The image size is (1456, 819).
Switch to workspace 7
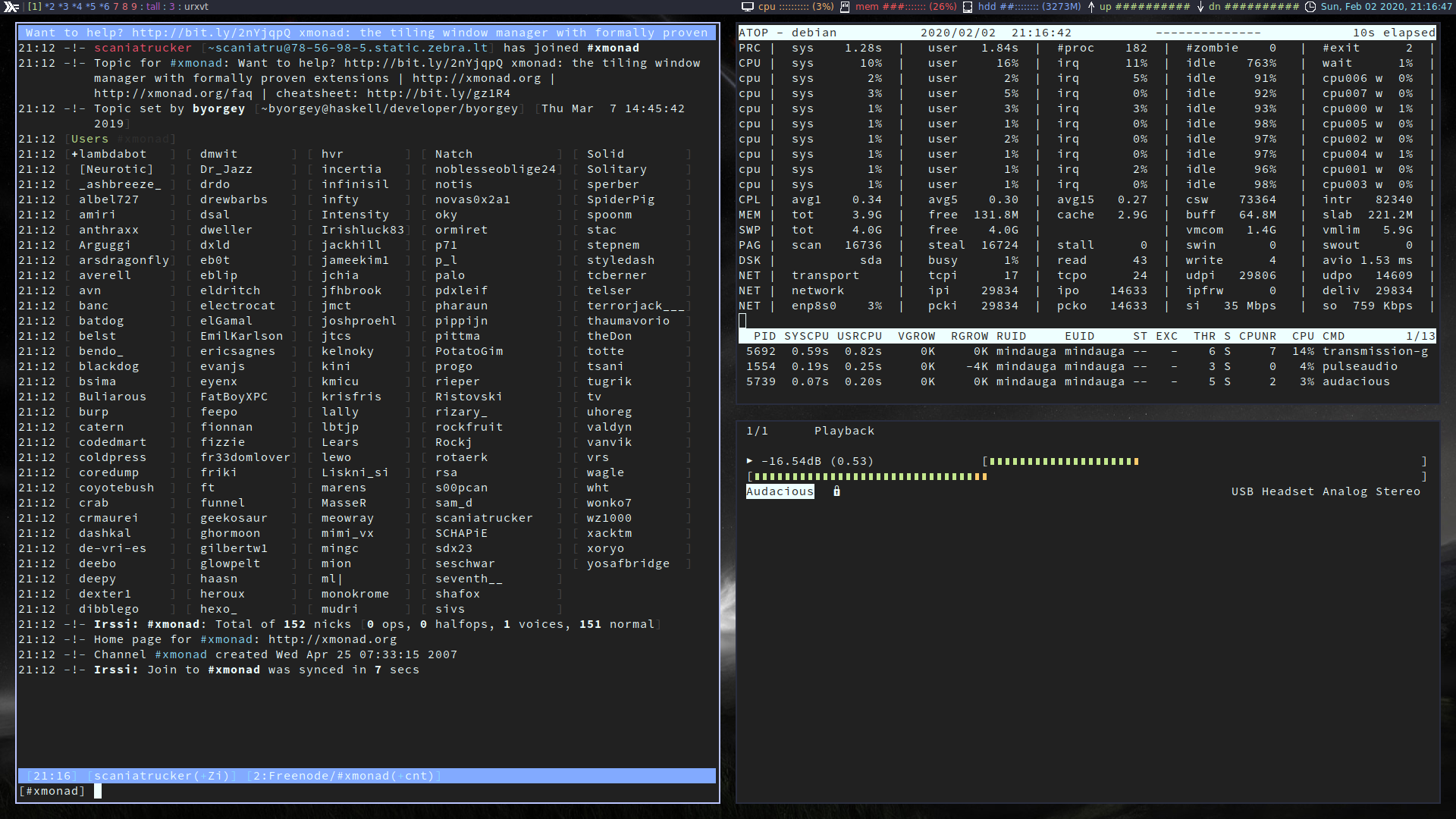tap(117, 7)
